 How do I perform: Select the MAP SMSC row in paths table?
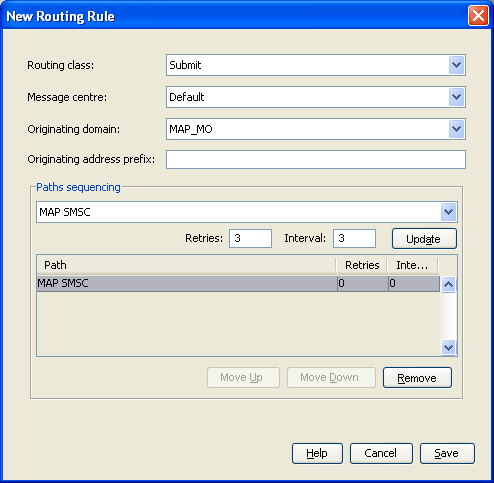coord(238,283)
